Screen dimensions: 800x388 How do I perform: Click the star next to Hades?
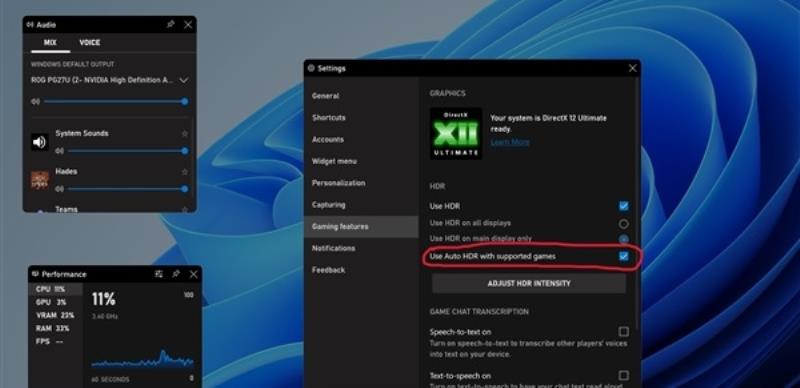click(x=185, y=172)
